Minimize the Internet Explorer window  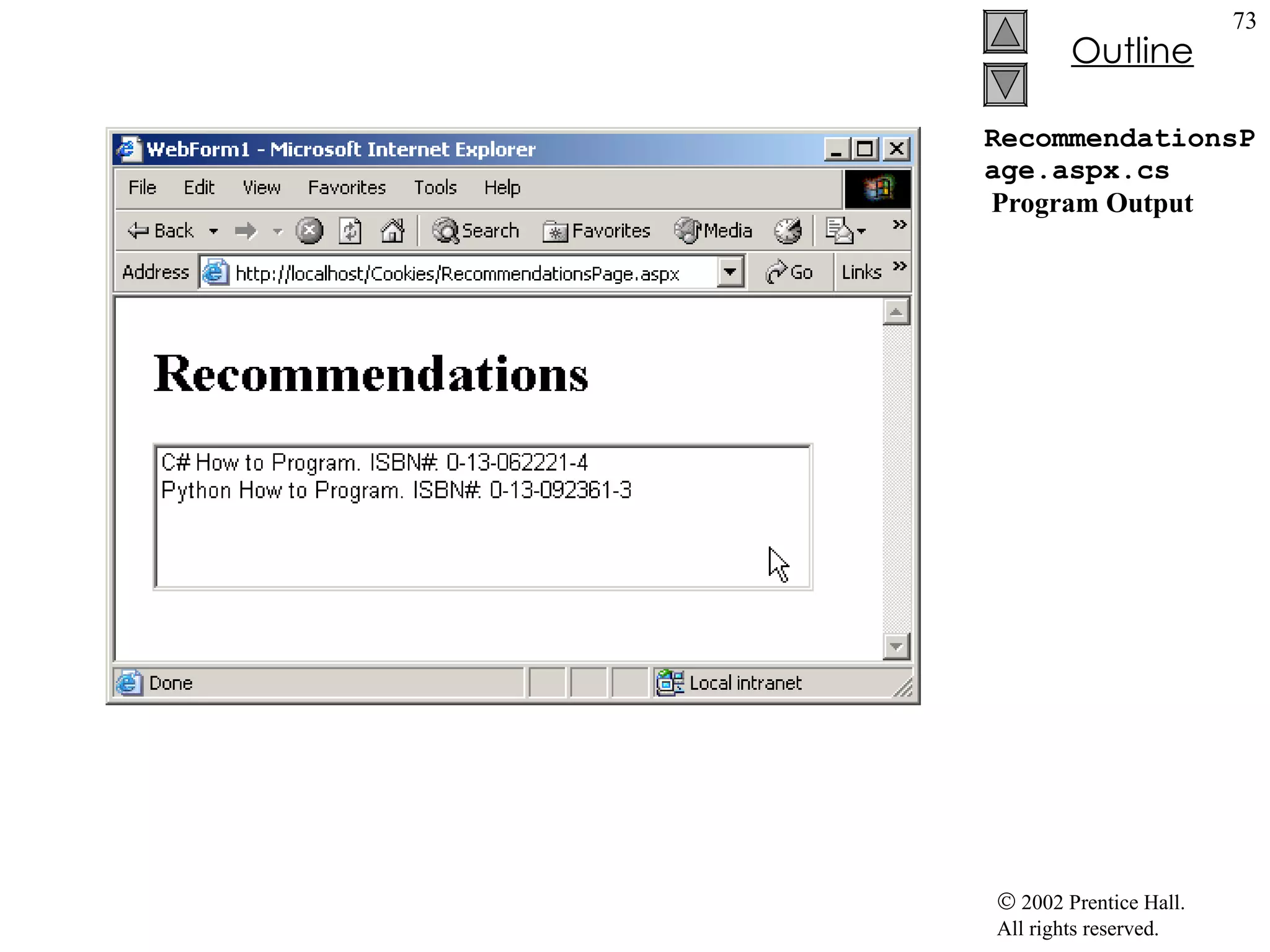(836, 149)
